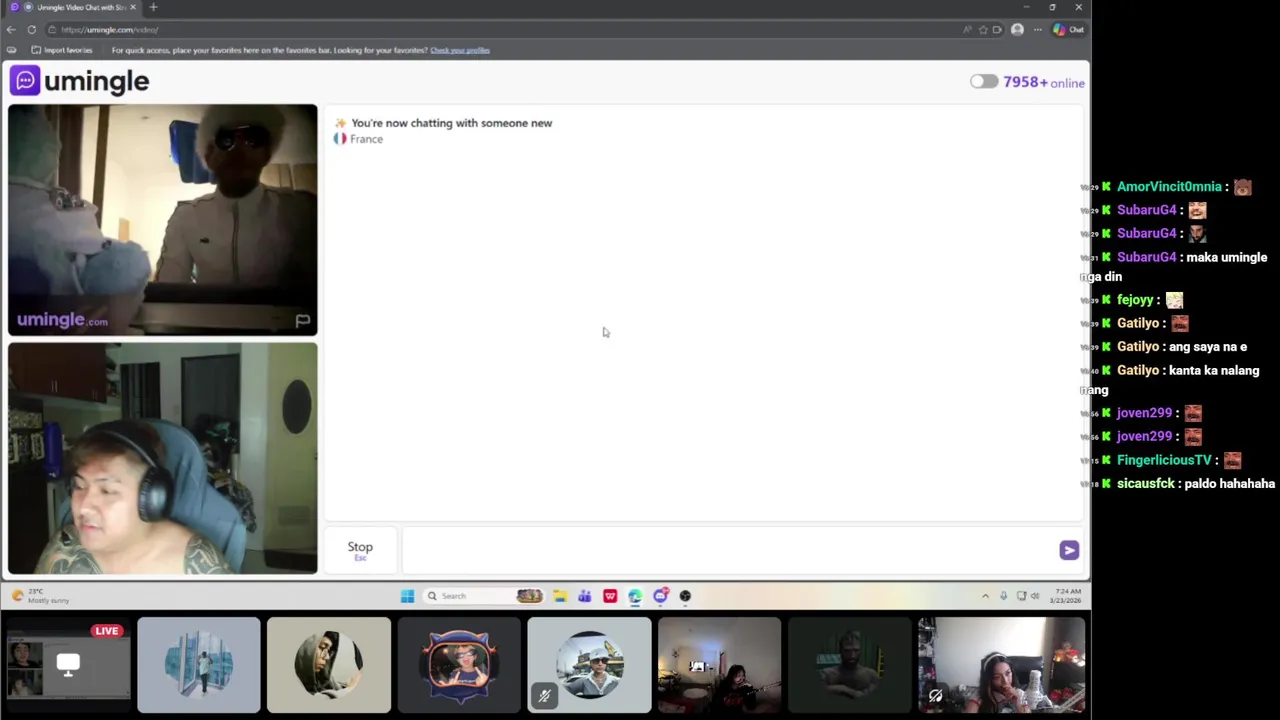Click the France country label

coord(366,139)
